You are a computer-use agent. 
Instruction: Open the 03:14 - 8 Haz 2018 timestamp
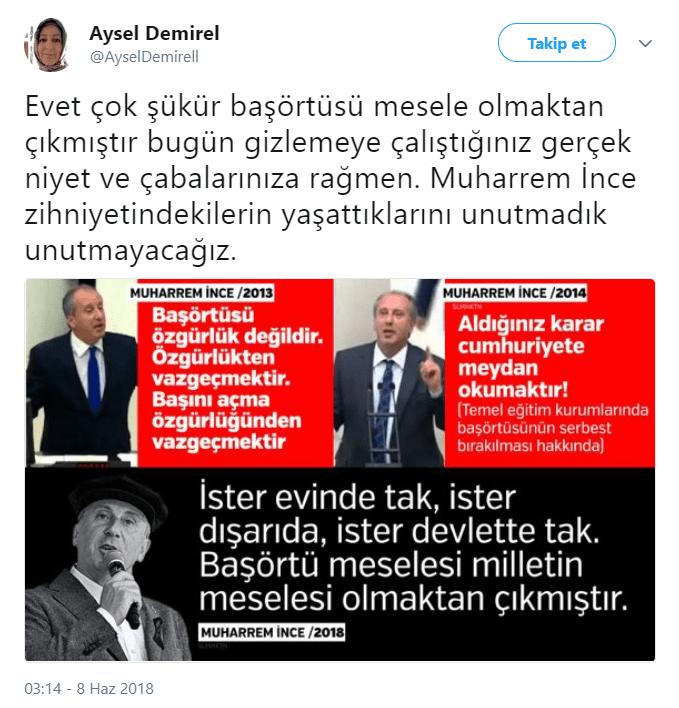coord(89,688)
